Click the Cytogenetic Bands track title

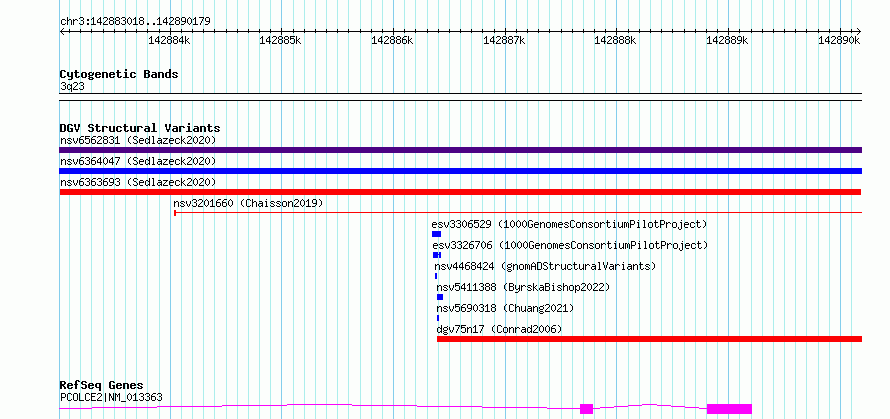119,74
